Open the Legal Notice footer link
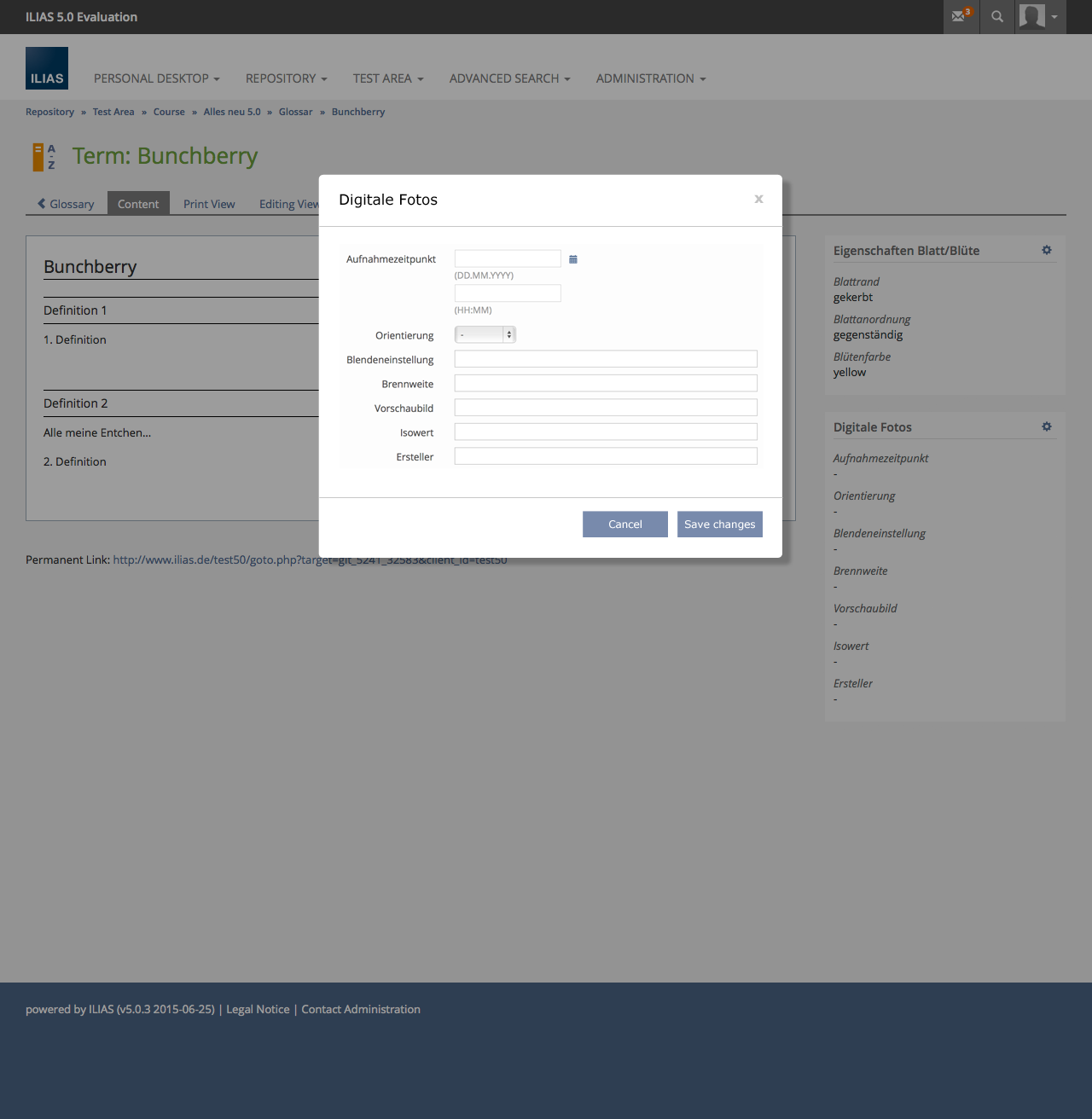Screen dimensions: 1092x1119 click(258, 1009)
